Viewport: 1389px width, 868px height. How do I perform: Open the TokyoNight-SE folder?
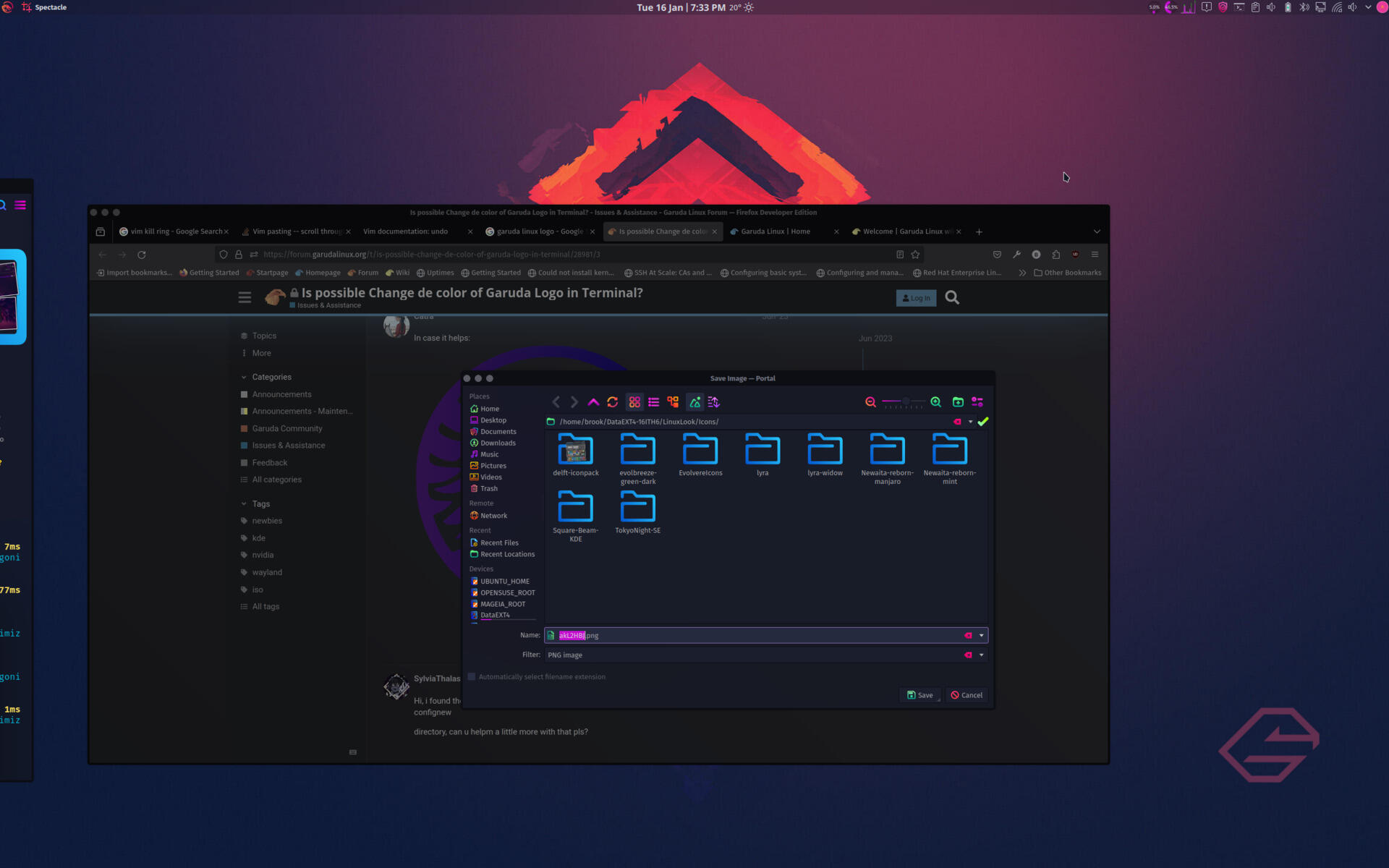point(638,513)
